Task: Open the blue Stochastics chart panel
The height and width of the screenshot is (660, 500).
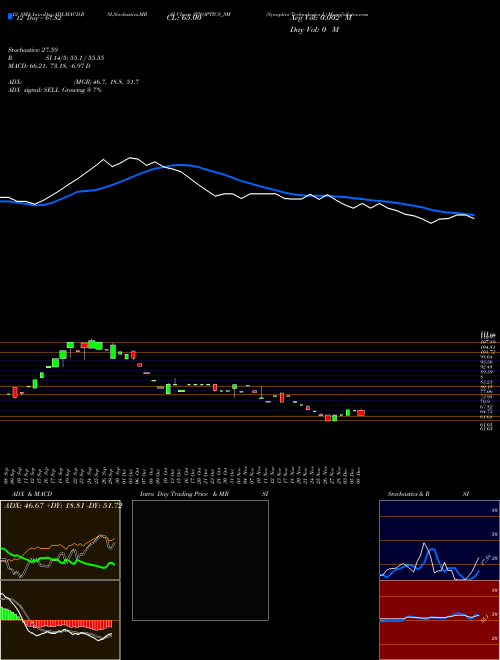Action: (439, 540)
